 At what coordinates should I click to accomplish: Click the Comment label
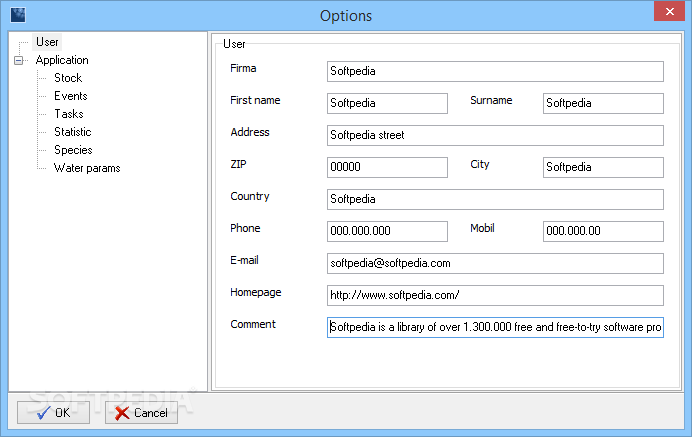tap(253, 324)
